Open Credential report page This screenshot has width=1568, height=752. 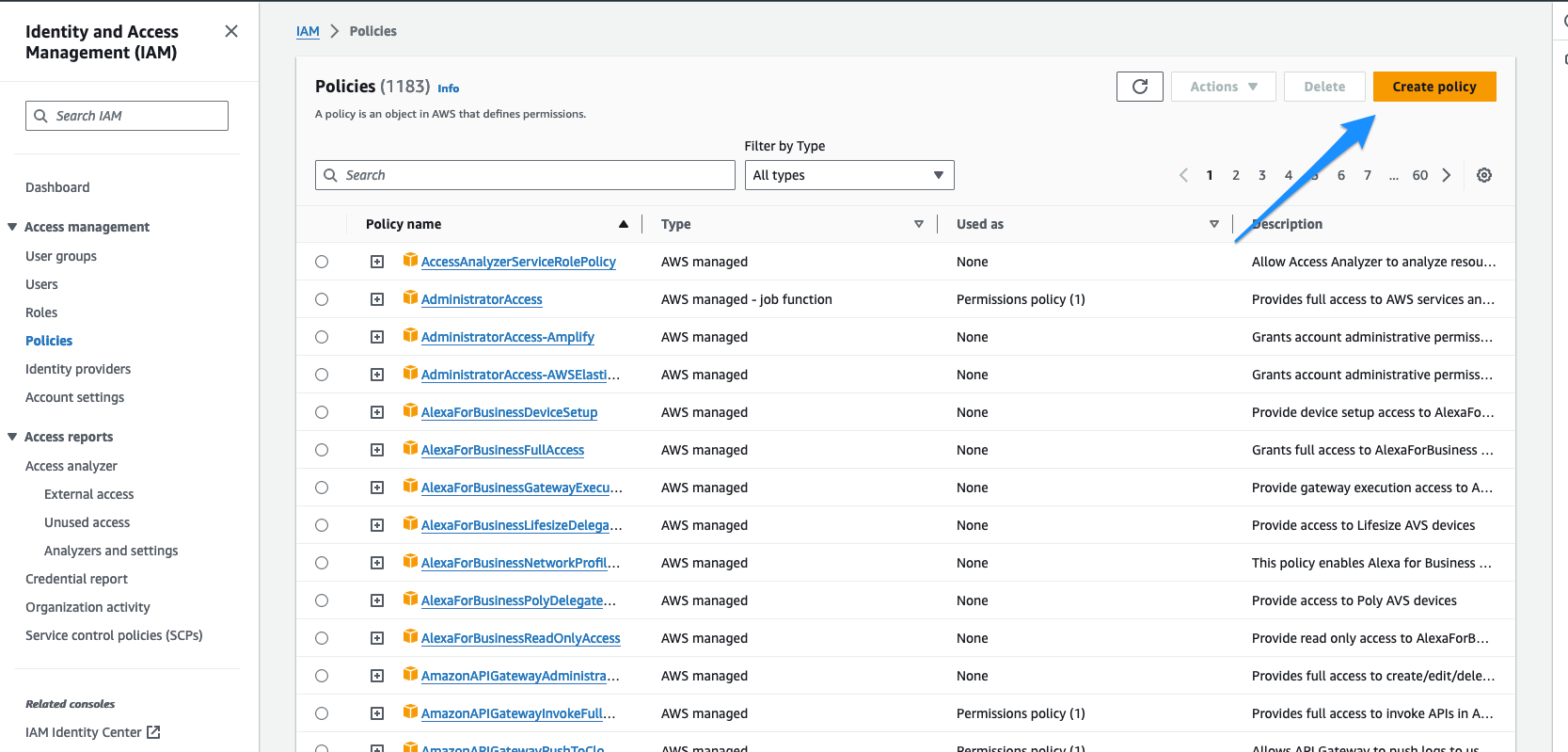pos(76,579)
